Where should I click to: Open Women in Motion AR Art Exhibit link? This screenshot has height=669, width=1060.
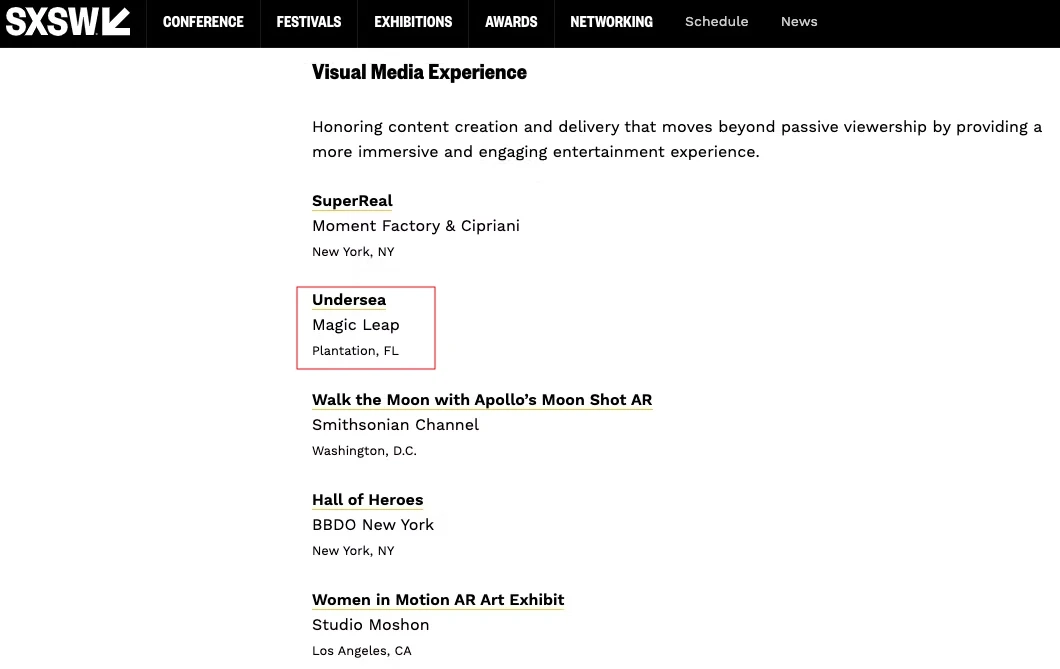pyautogui.click(x=438, y=599)
